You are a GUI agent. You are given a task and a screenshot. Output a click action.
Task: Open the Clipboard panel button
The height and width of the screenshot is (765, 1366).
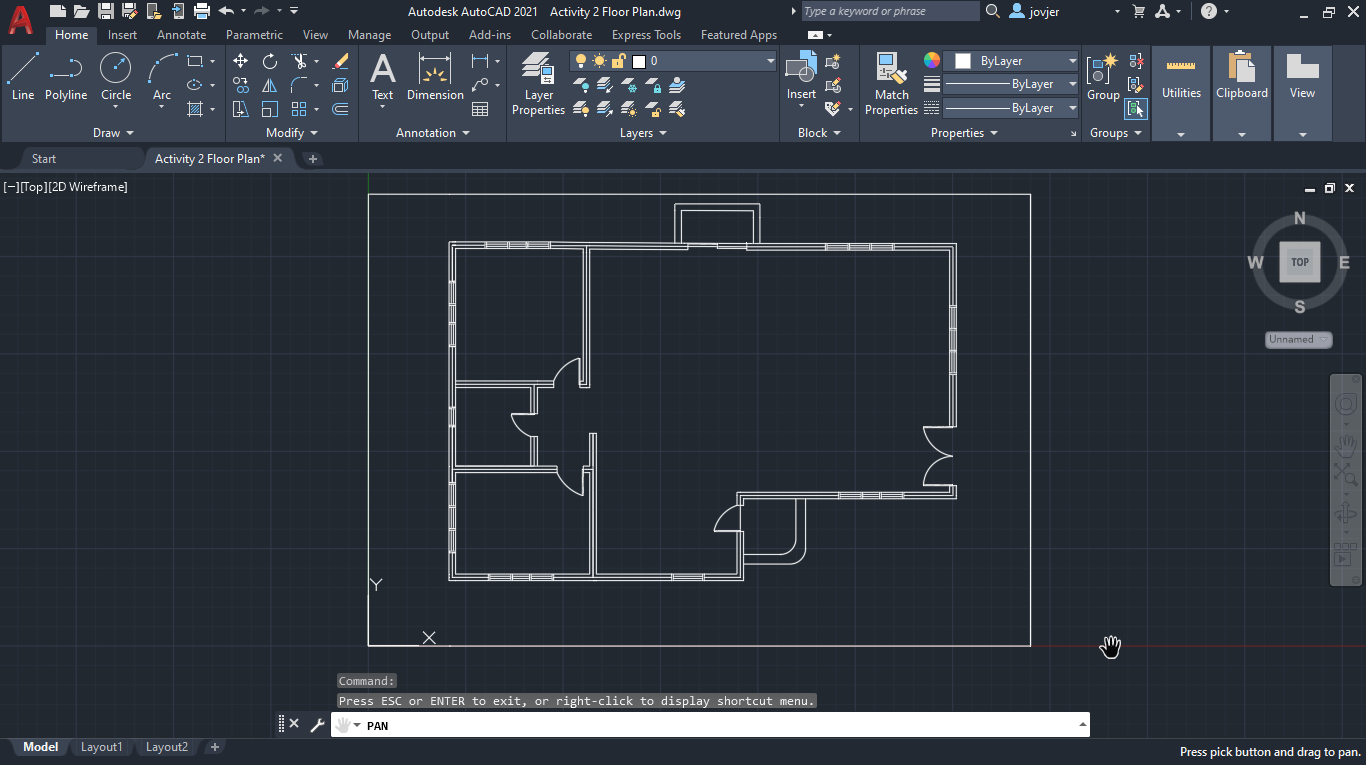pos(1242,93)
